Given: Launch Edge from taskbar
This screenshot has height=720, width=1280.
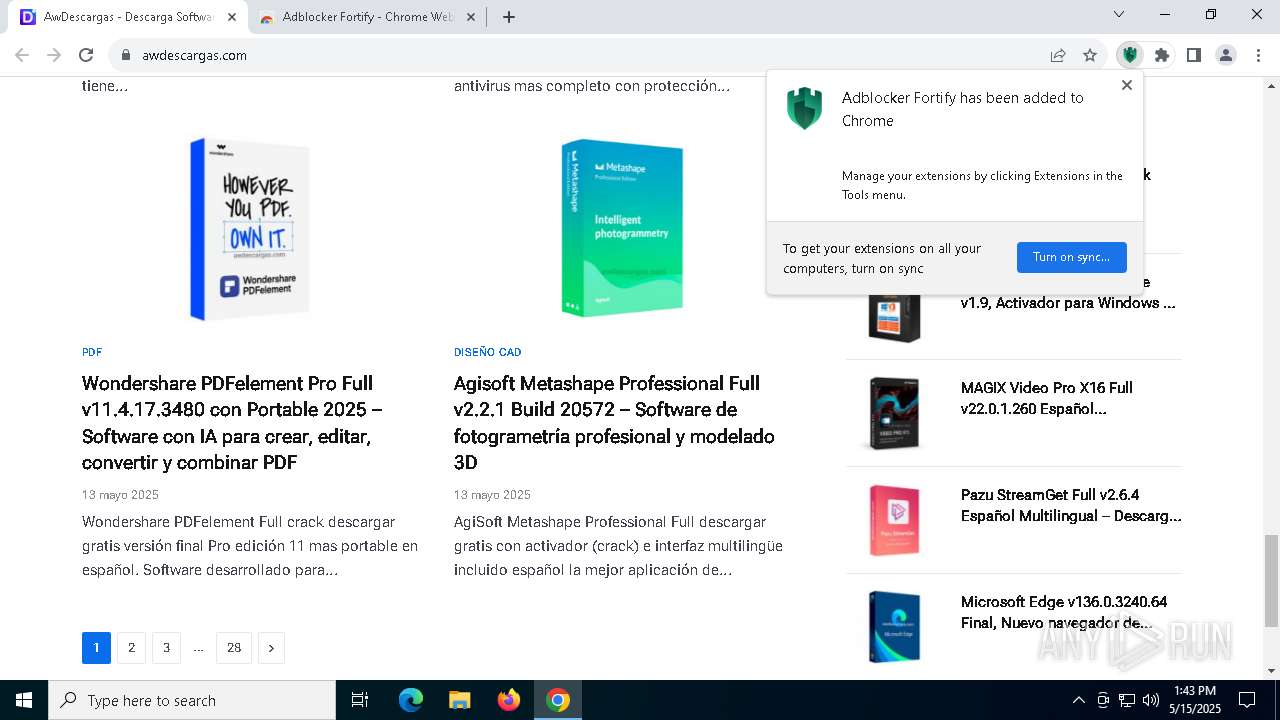Looking at the screenshot, I should [x=411, y=700].
